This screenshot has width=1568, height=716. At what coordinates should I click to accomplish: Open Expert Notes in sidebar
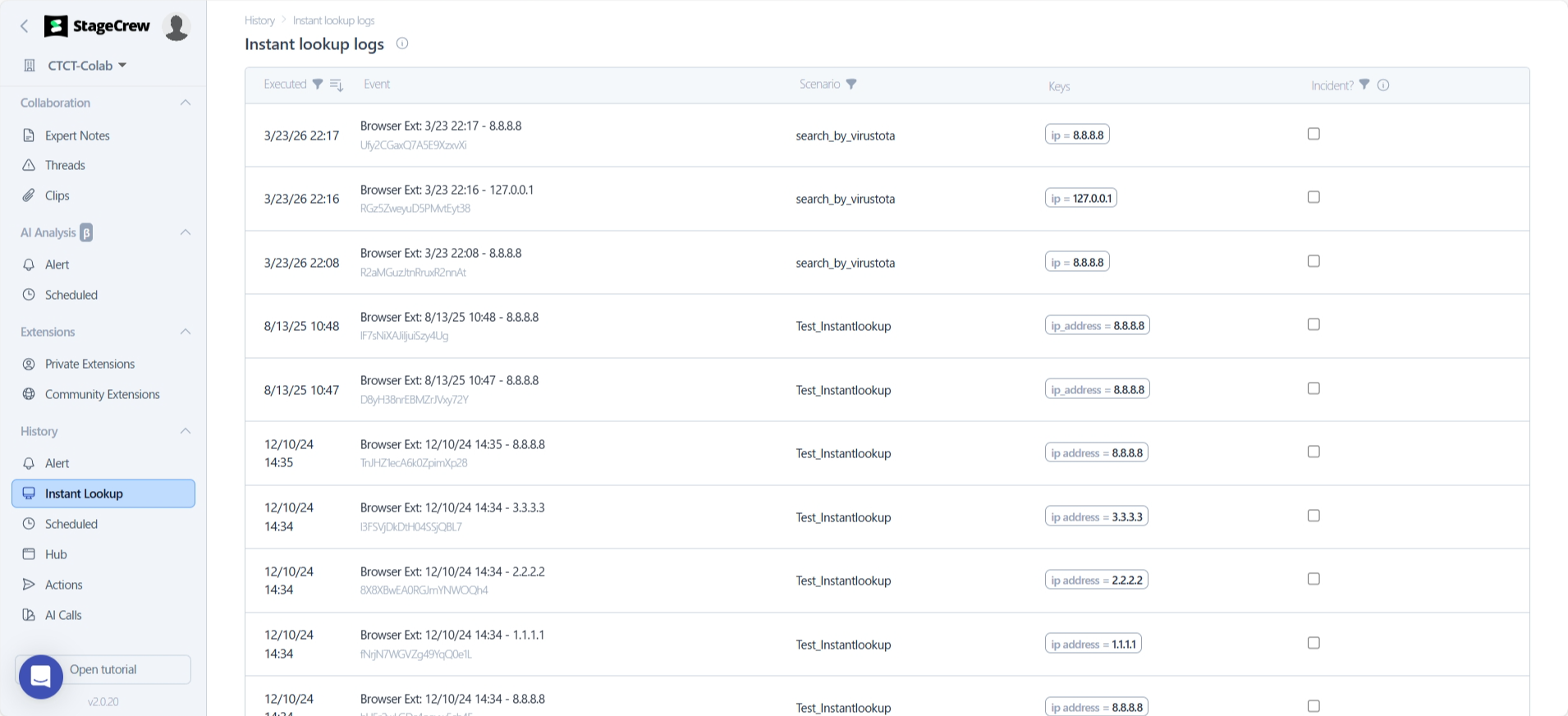coord(77,135)
